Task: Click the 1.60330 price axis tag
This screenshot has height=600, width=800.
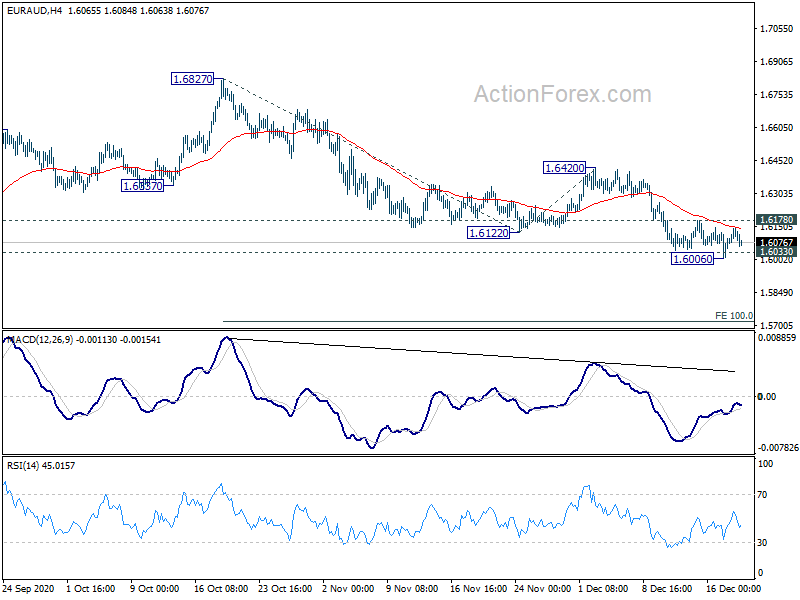Action: pyautogui.click(x=776, y=251)
